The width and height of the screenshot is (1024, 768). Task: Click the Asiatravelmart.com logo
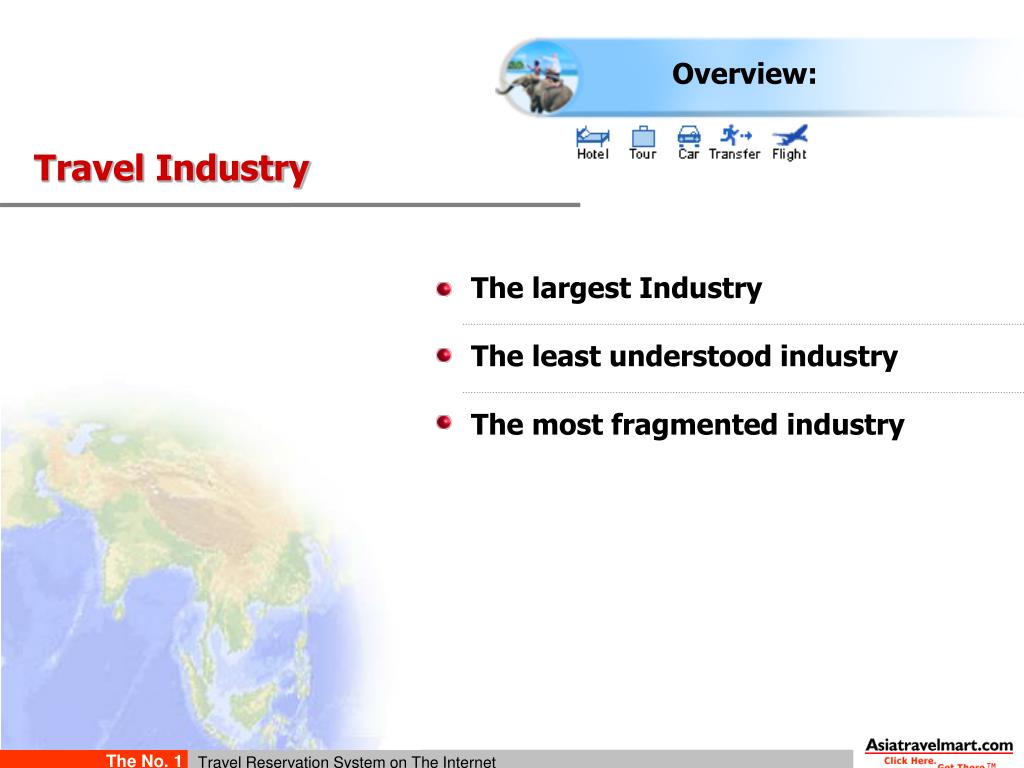939,752
